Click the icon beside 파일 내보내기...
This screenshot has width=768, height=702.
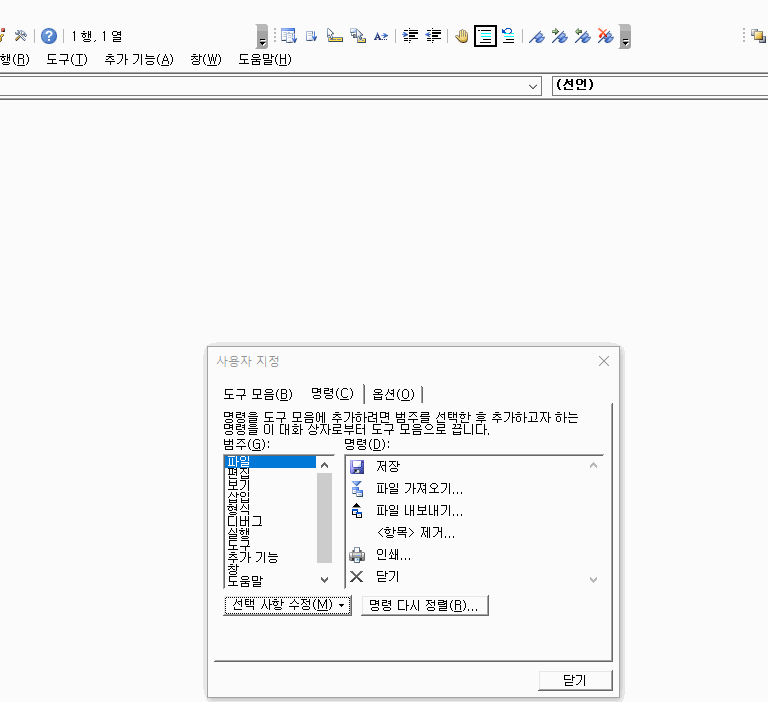coord(357,510)
